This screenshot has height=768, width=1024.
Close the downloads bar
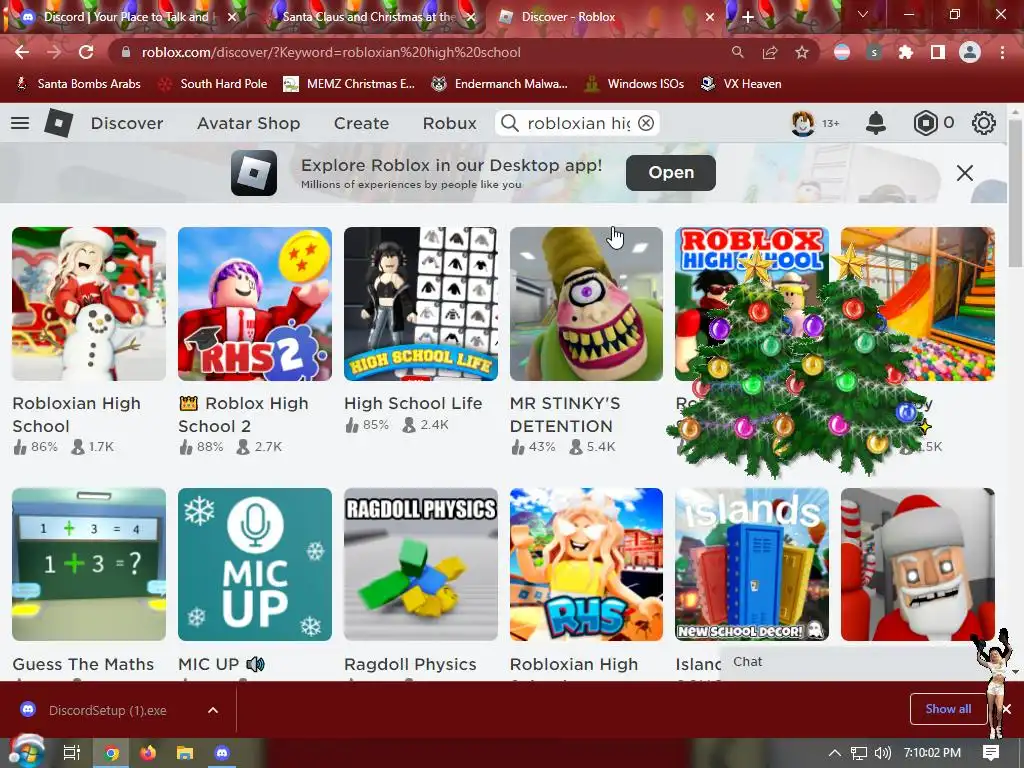point(1007,709)
